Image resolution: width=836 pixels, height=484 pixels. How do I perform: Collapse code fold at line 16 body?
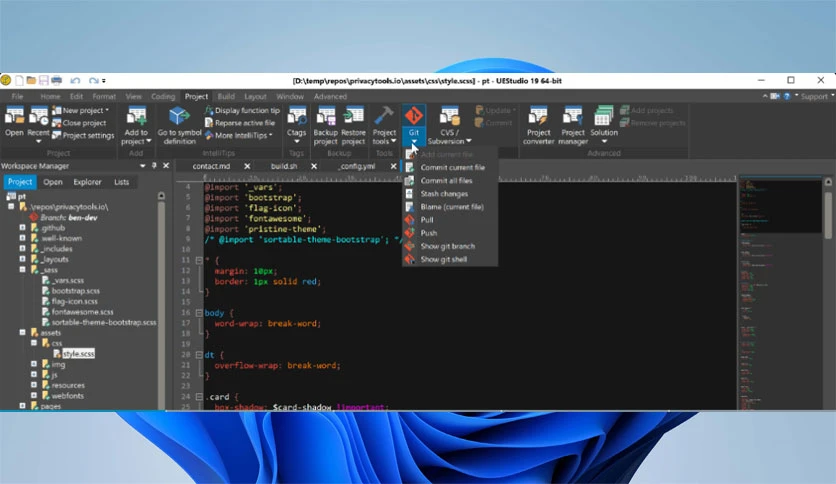199,313
